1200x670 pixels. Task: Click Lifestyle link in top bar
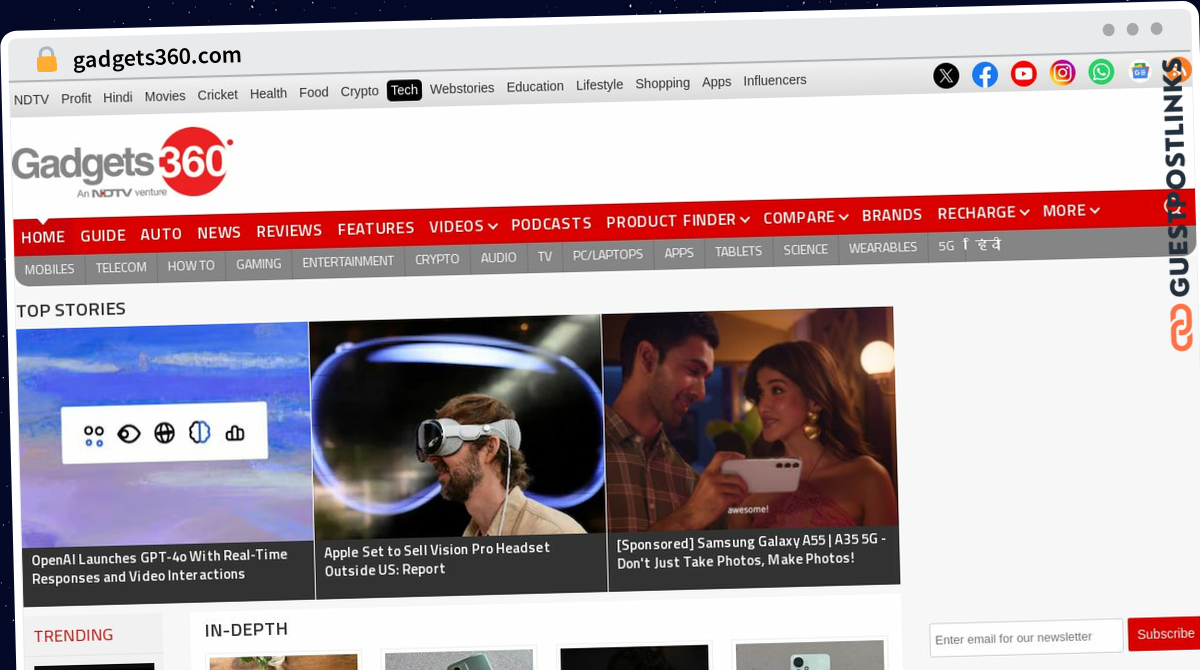point(599,85)
